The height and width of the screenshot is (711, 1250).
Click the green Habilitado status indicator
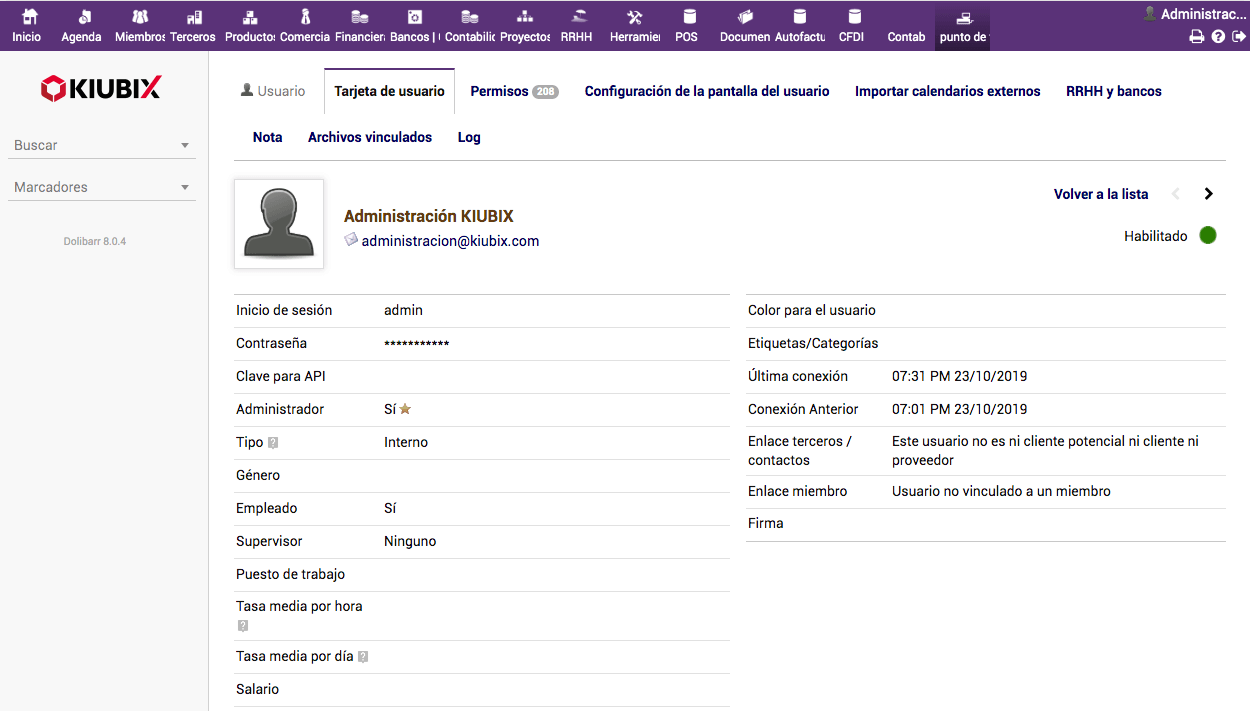pyautogui.click(x=1208, y=236)
